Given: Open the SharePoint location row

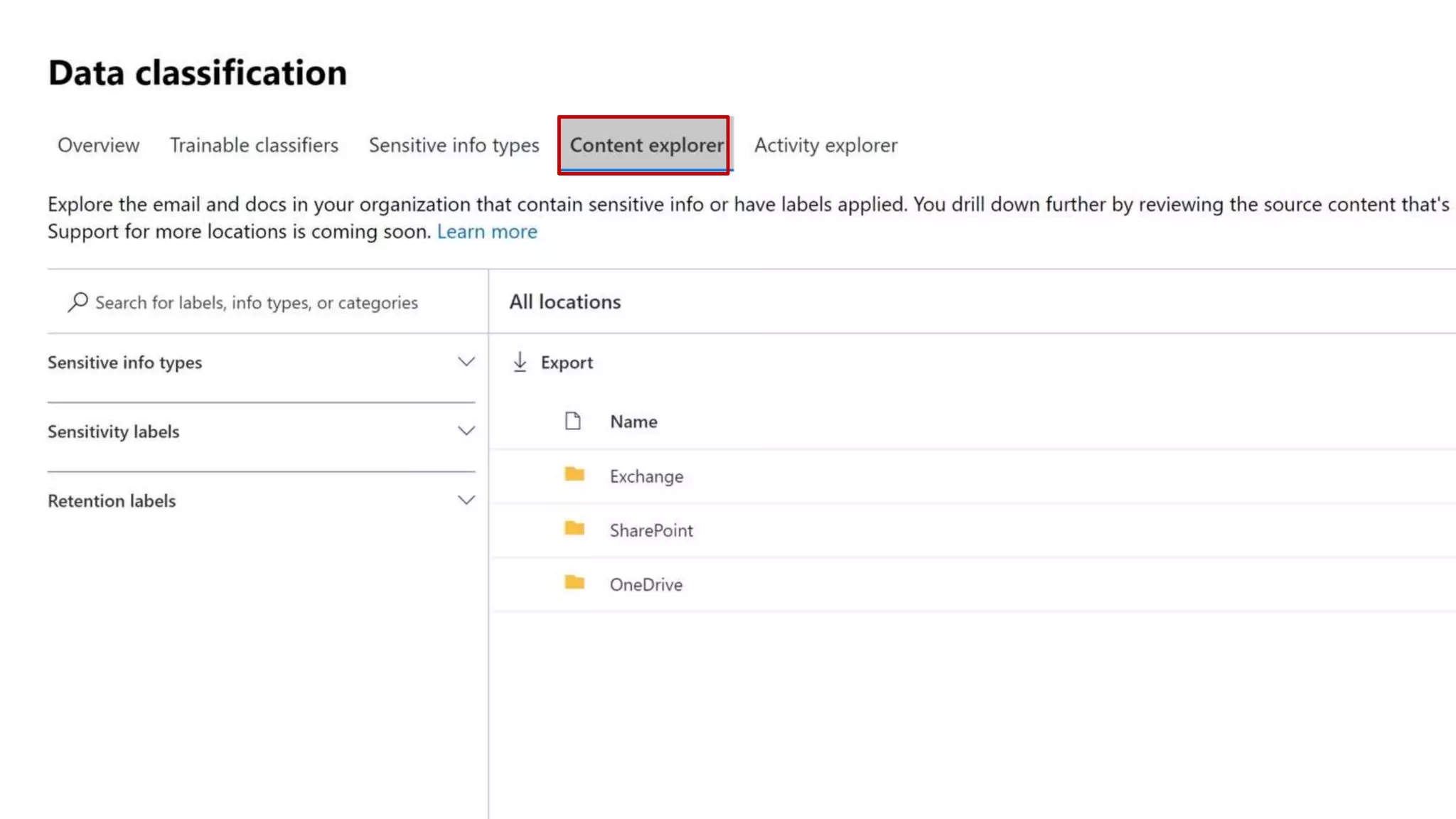Looking at the screenshot, I should (x=651, y=530).
